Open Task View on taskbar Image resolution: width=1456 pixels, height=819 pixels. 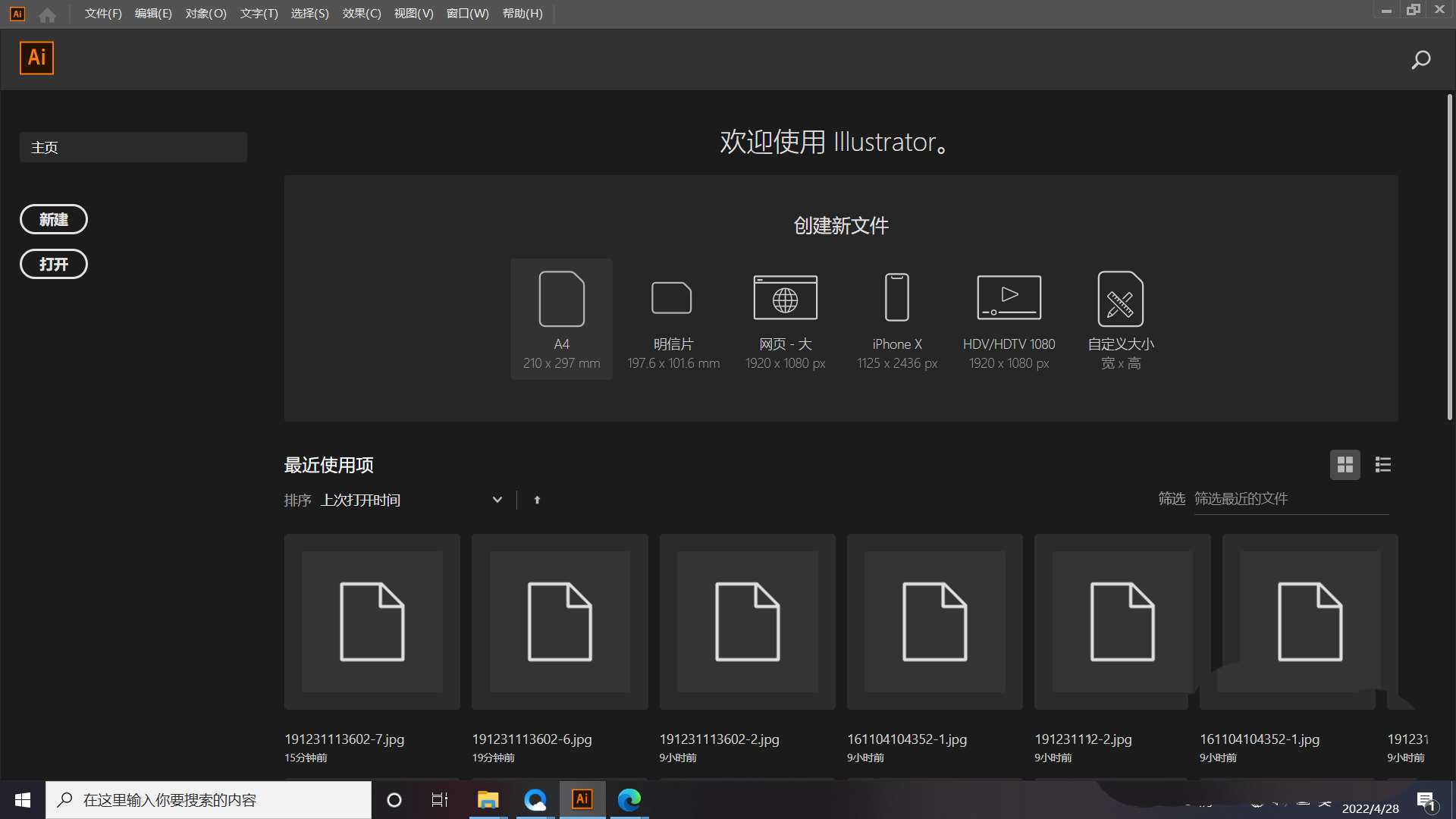(x=440, y=800)
